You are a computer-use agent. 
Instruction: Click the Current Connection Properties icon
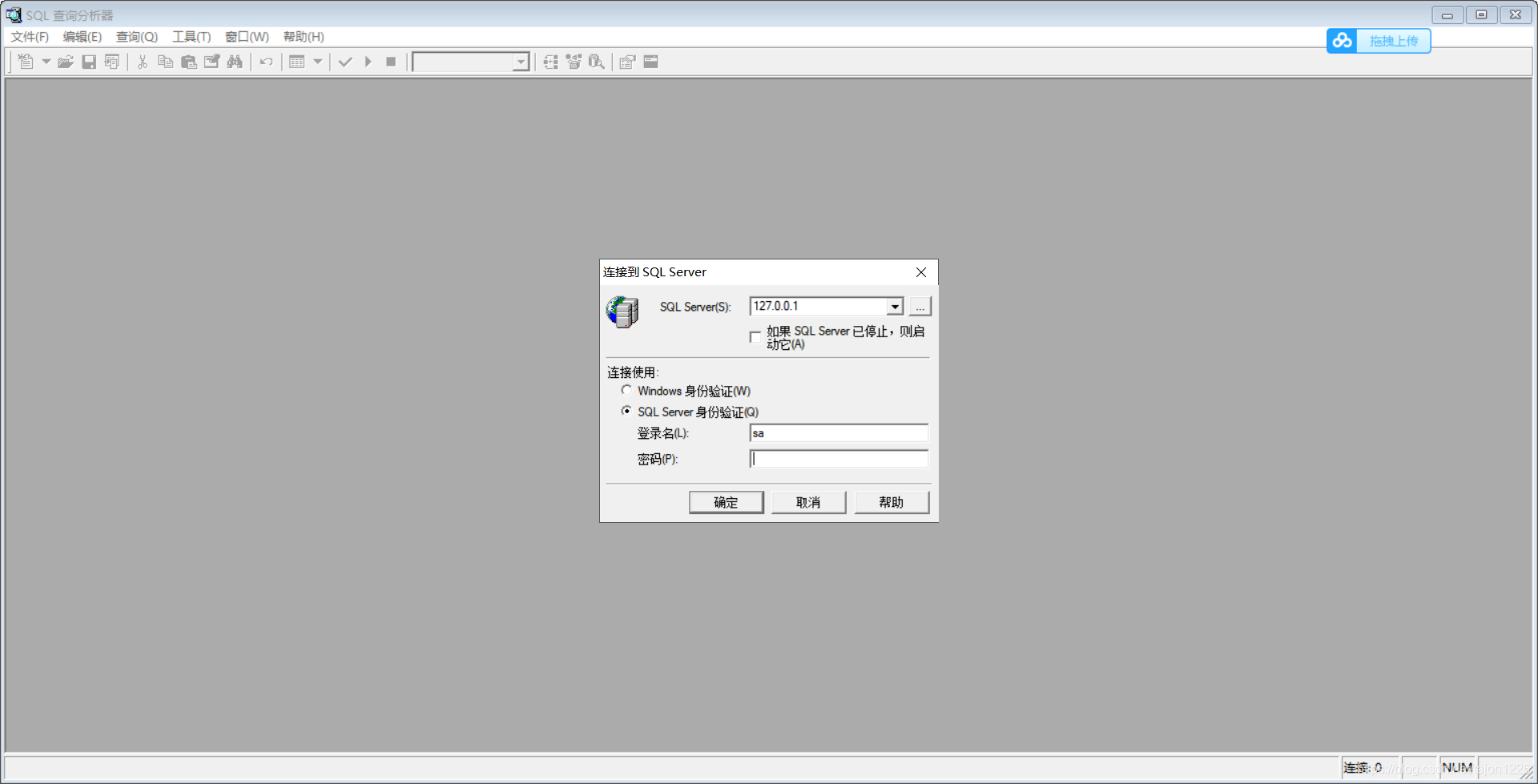[x=627, y=62]
